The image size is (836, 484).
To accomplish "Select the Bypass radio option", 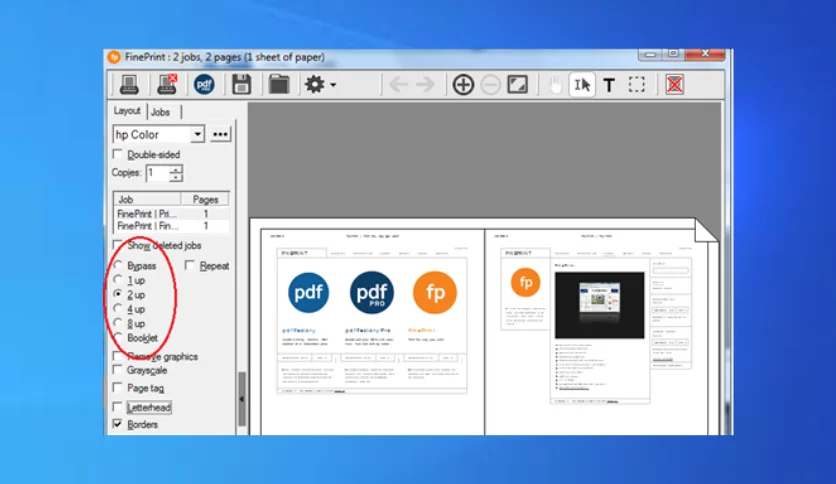I will click(x=118, y=265).
